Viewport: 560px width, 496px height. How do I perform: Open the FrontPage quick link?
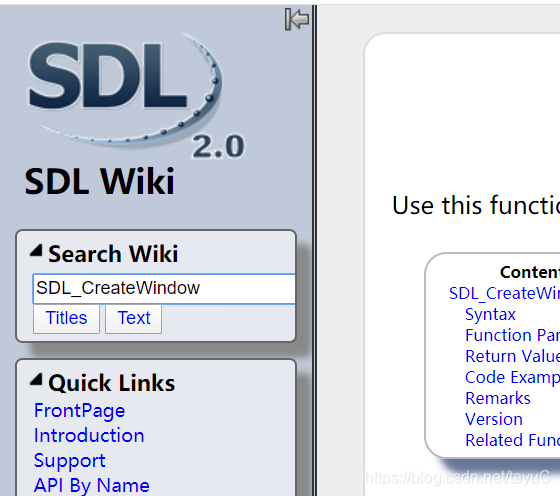click(79, 410)
